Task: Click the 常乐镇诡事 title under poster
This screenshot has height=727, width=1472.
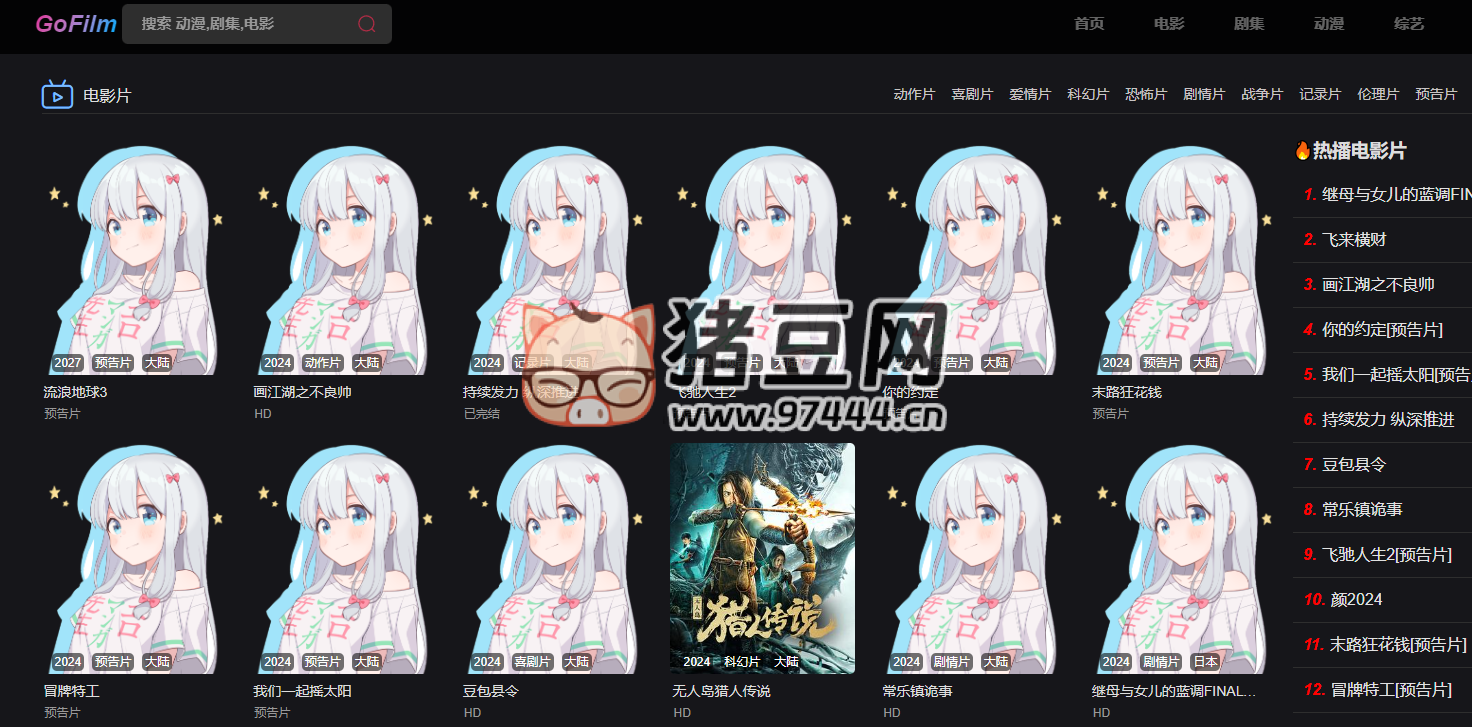Action: click(x=918, y=691)
